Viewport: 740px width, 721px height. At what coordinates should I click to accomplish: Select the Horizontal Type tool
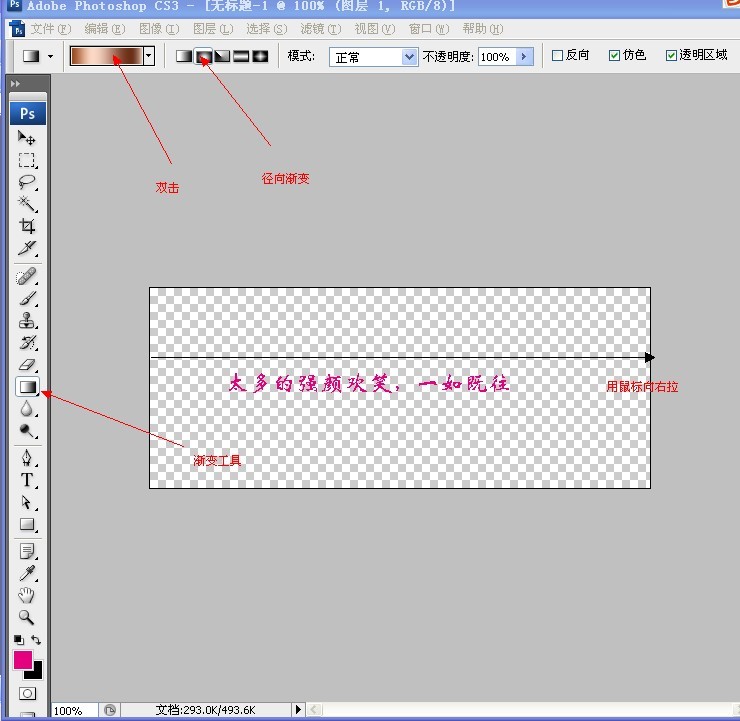click(x=26, y=480)
